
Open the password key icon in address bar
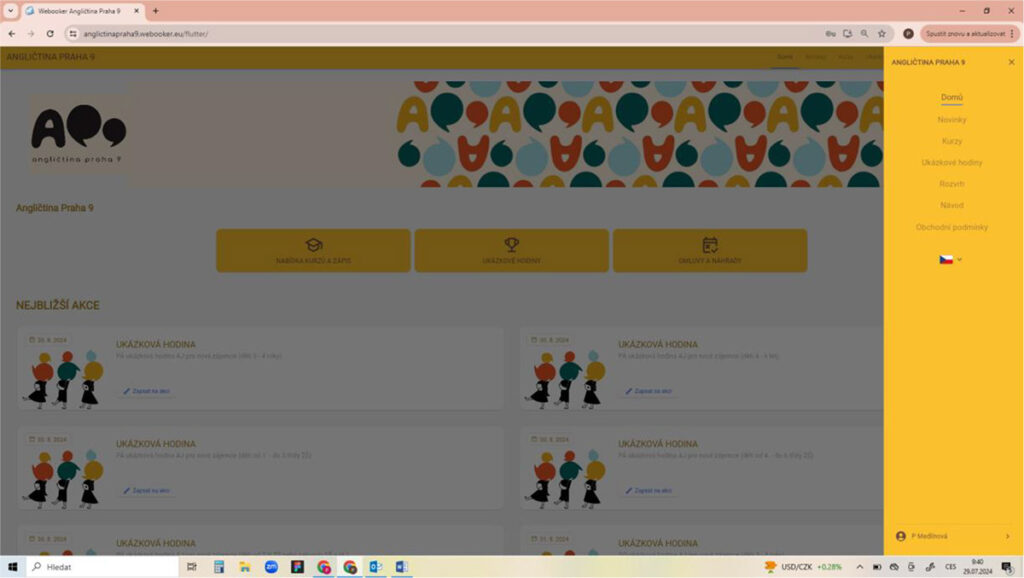pyautogui.click(x=831, y=33)
